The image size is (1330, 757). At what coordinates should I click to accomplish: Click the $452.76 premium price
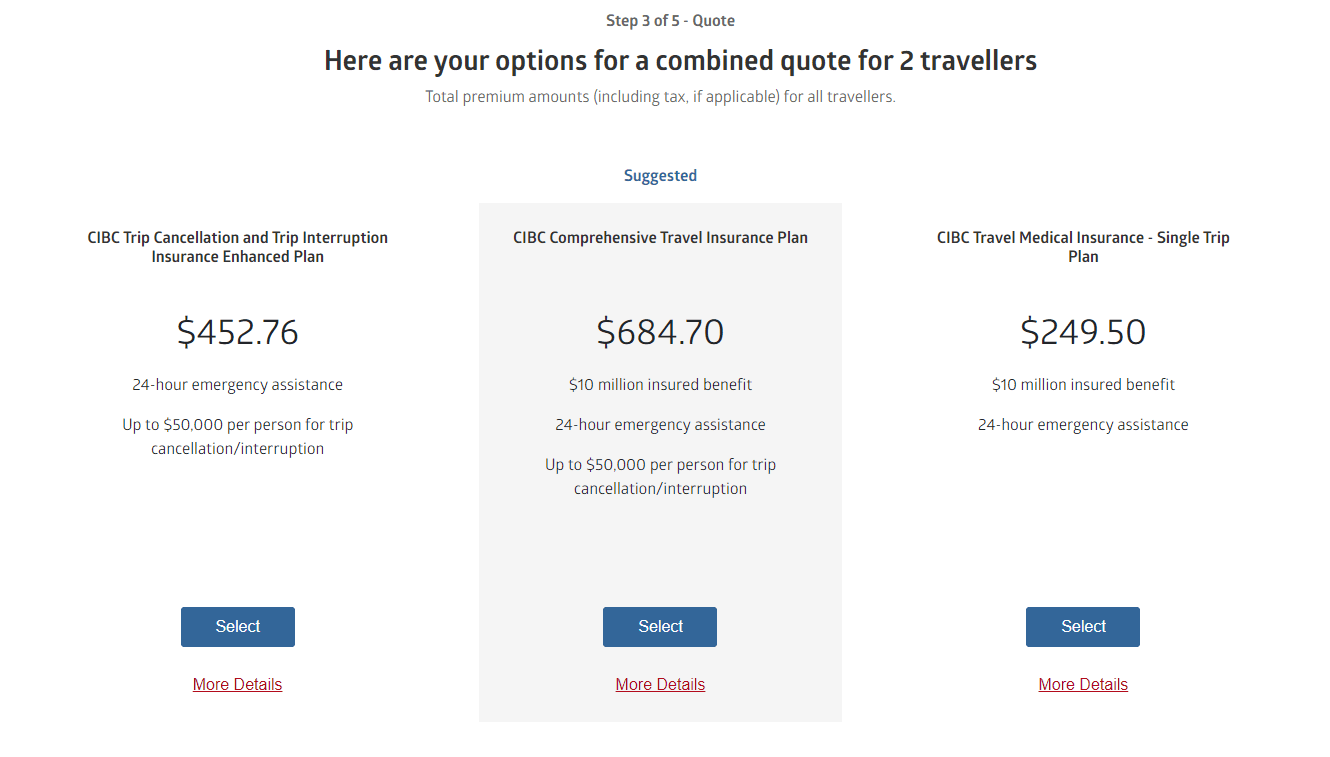[x=237, y=331]
